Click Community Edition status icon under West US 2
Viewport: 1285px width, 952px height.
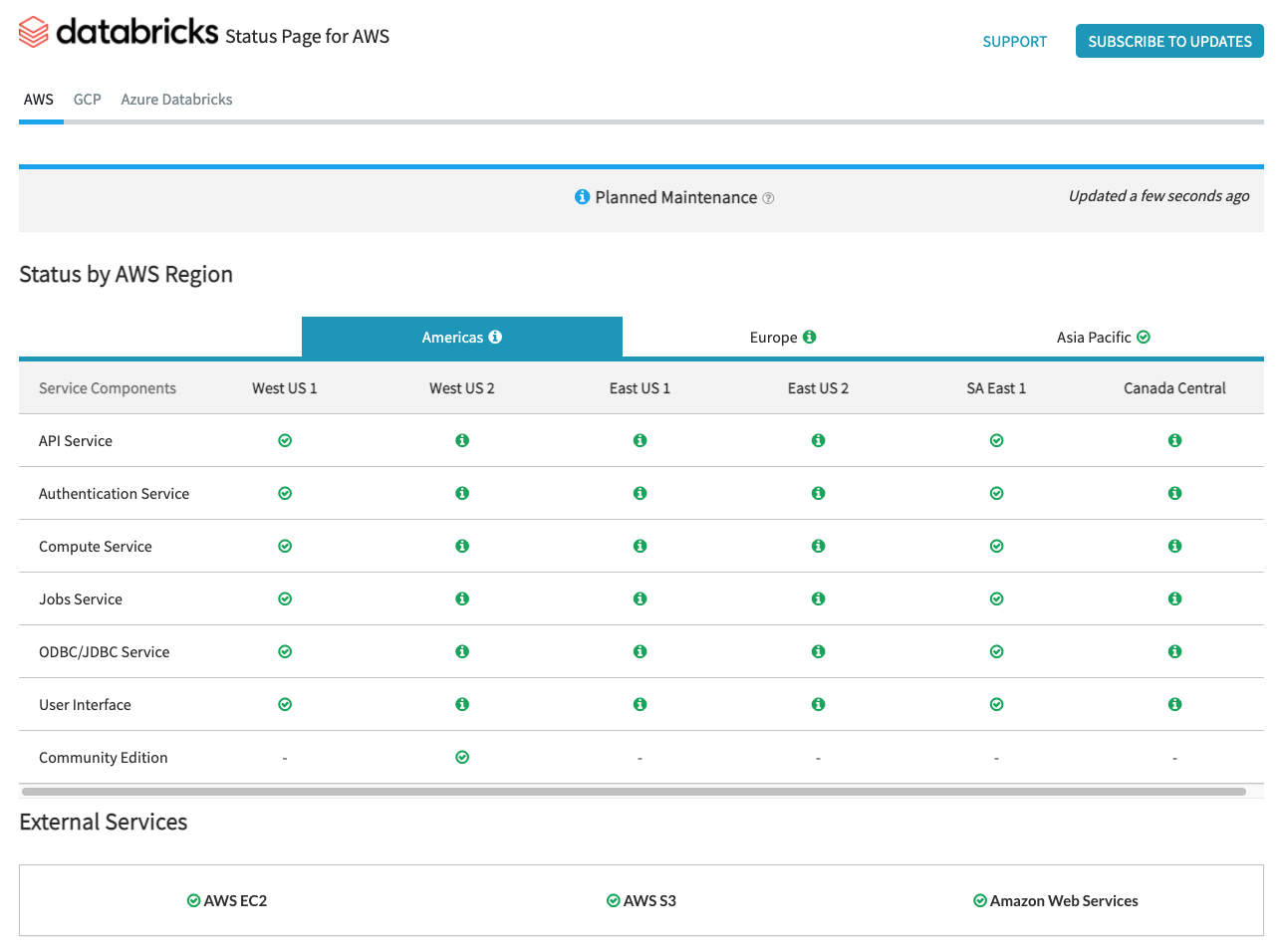point(462,757)
